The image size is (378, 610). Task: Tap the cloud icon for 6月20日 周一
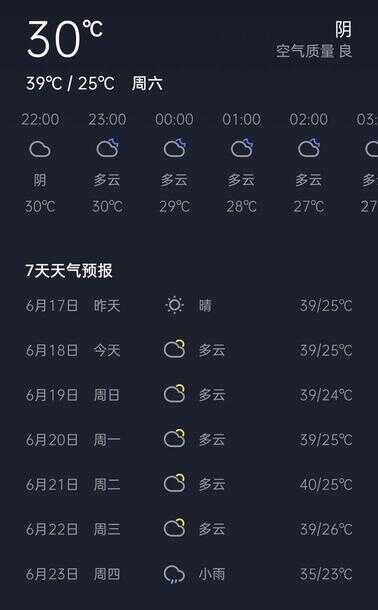174,439
